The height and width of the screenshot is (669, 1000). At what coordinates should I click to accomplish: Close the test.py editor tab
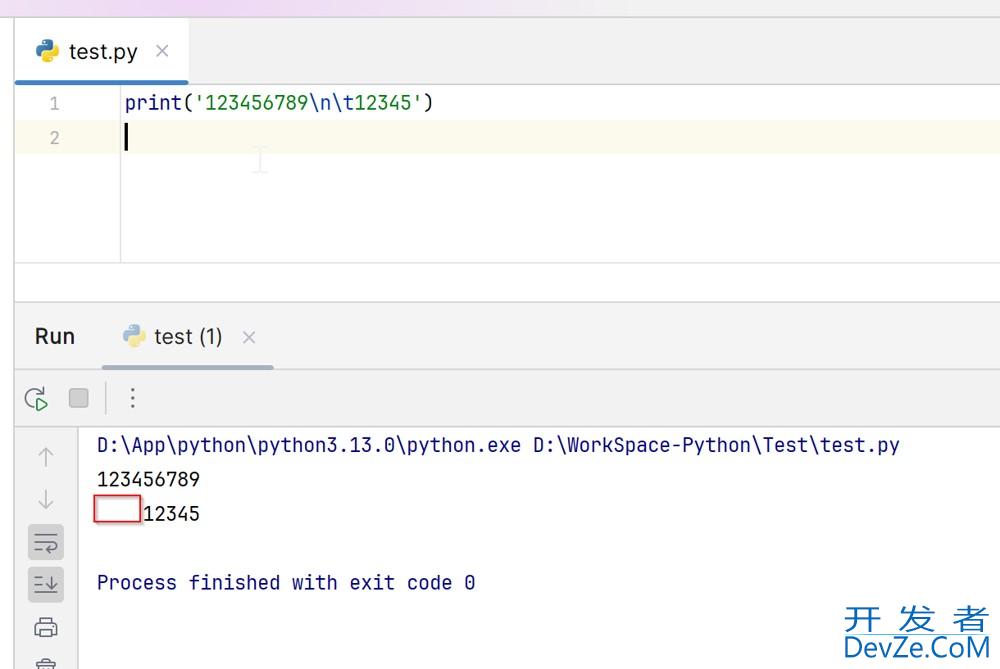click(162, 51)
